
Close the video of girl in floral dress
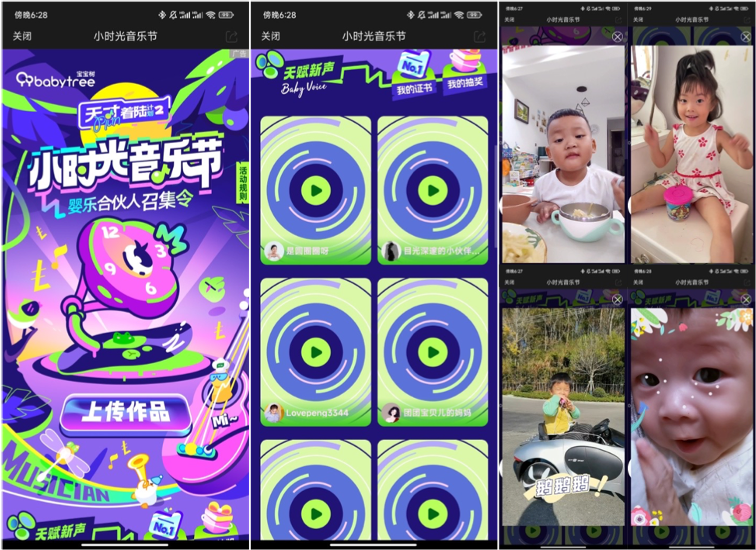[745, 37]
